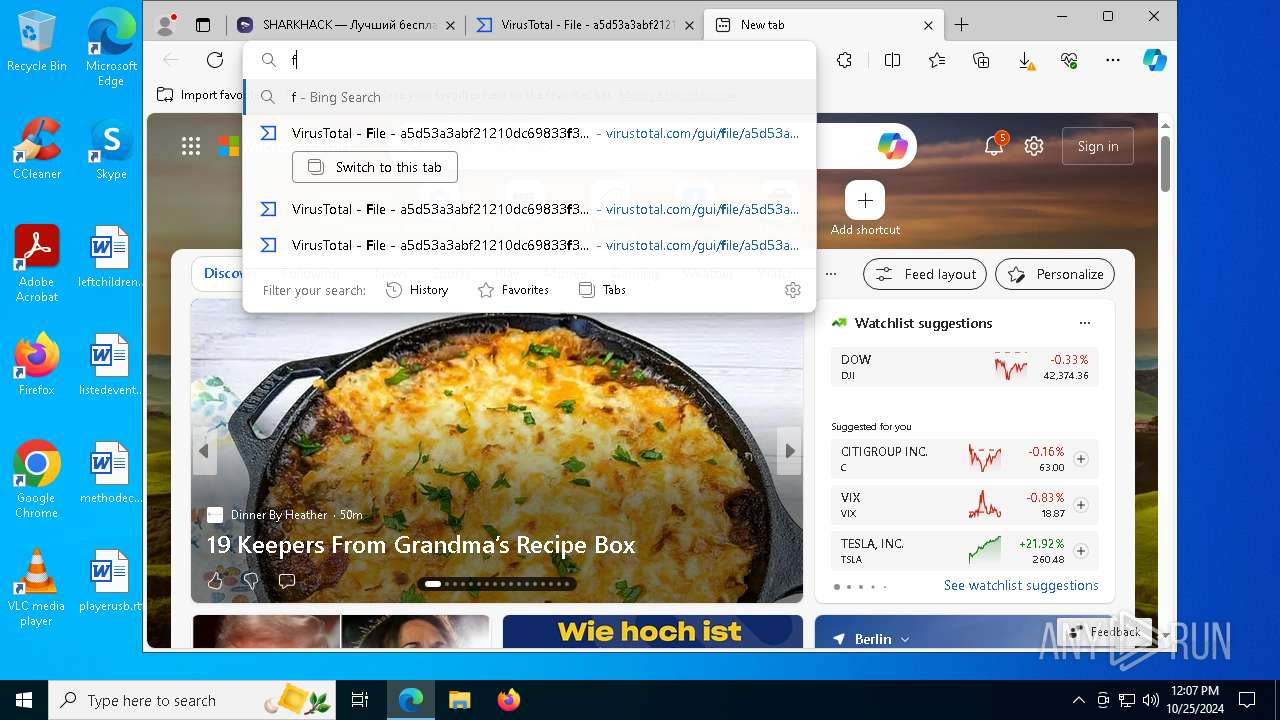Screen dimensions: 1280x720
Task: Select first VirusTotal File suggestion
Action: 530,133
